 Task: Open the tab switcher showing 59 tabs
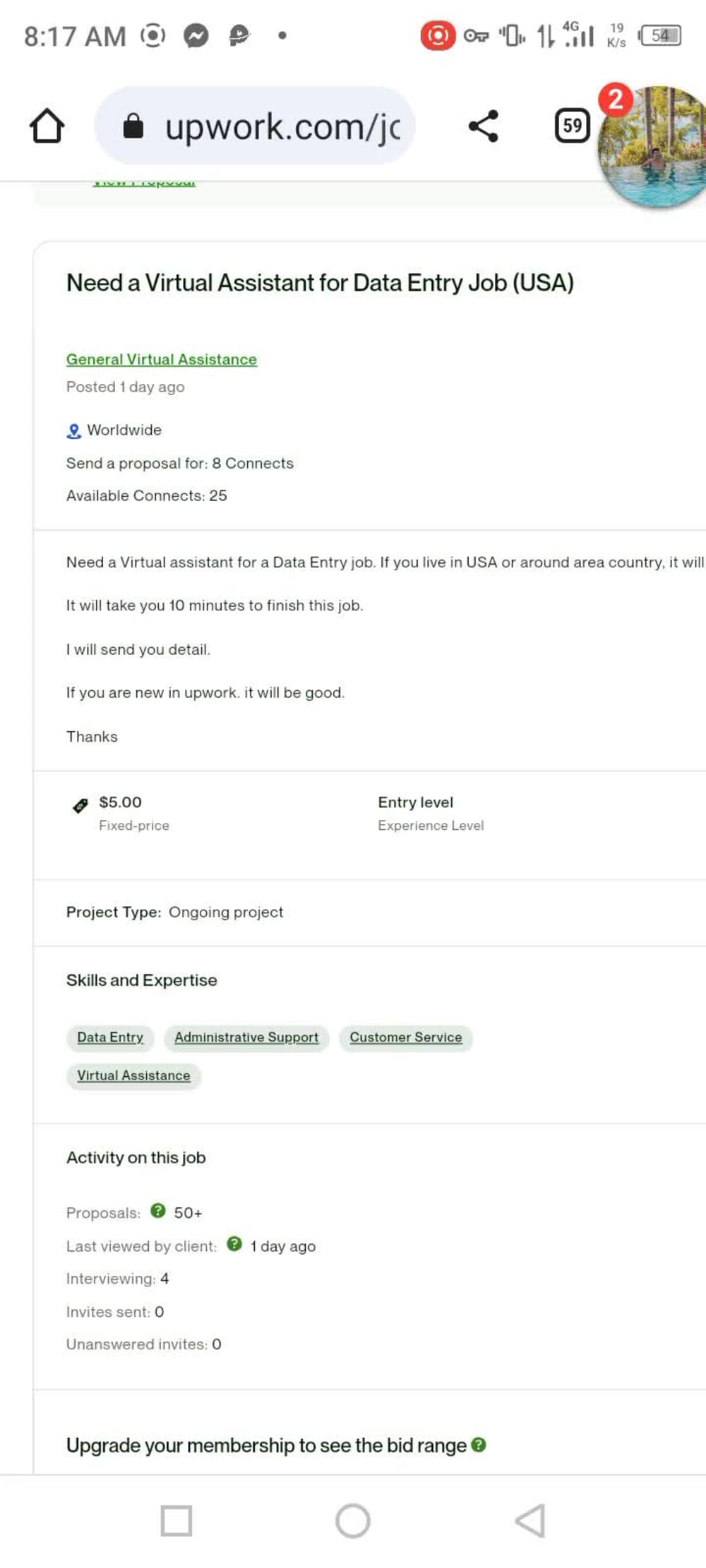coord(573,126)
